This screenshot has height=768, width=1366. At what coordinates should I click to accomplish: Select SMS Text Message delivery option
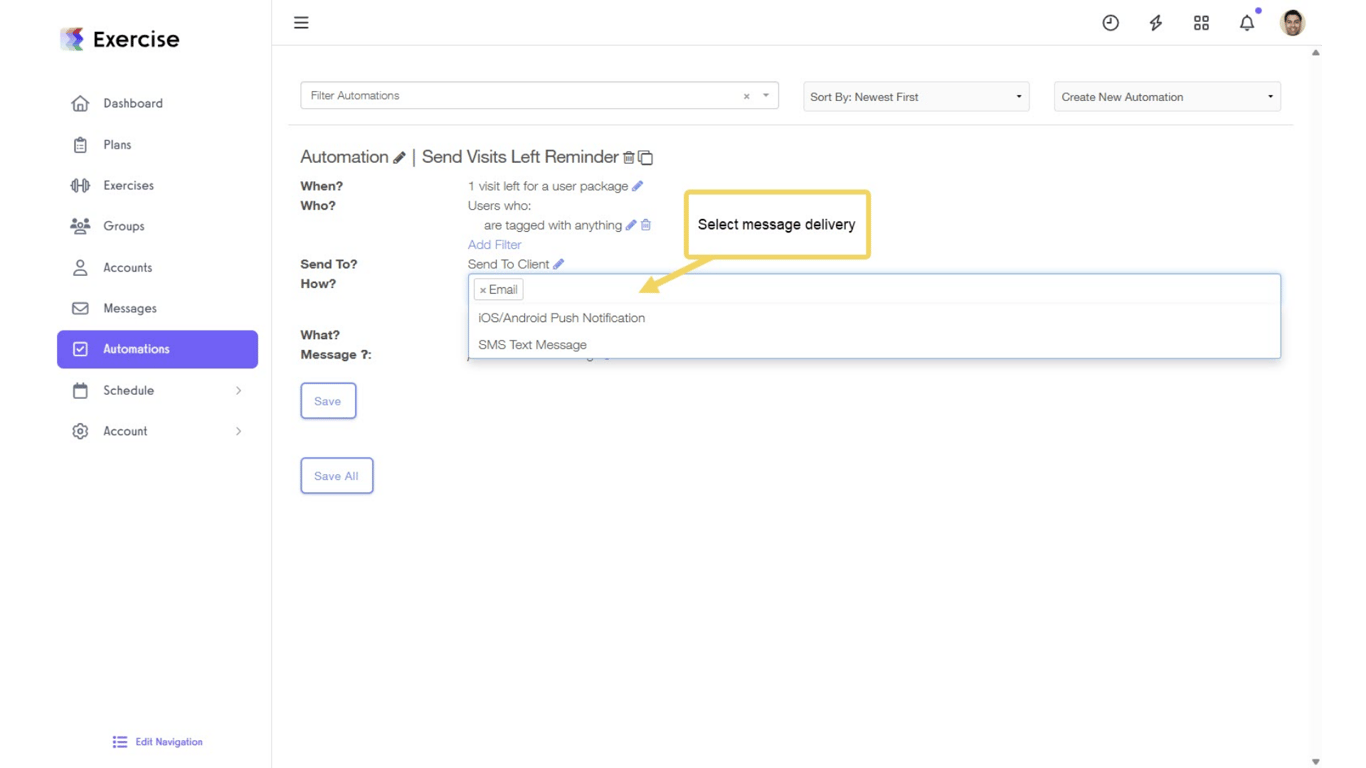tap(532, 344)
